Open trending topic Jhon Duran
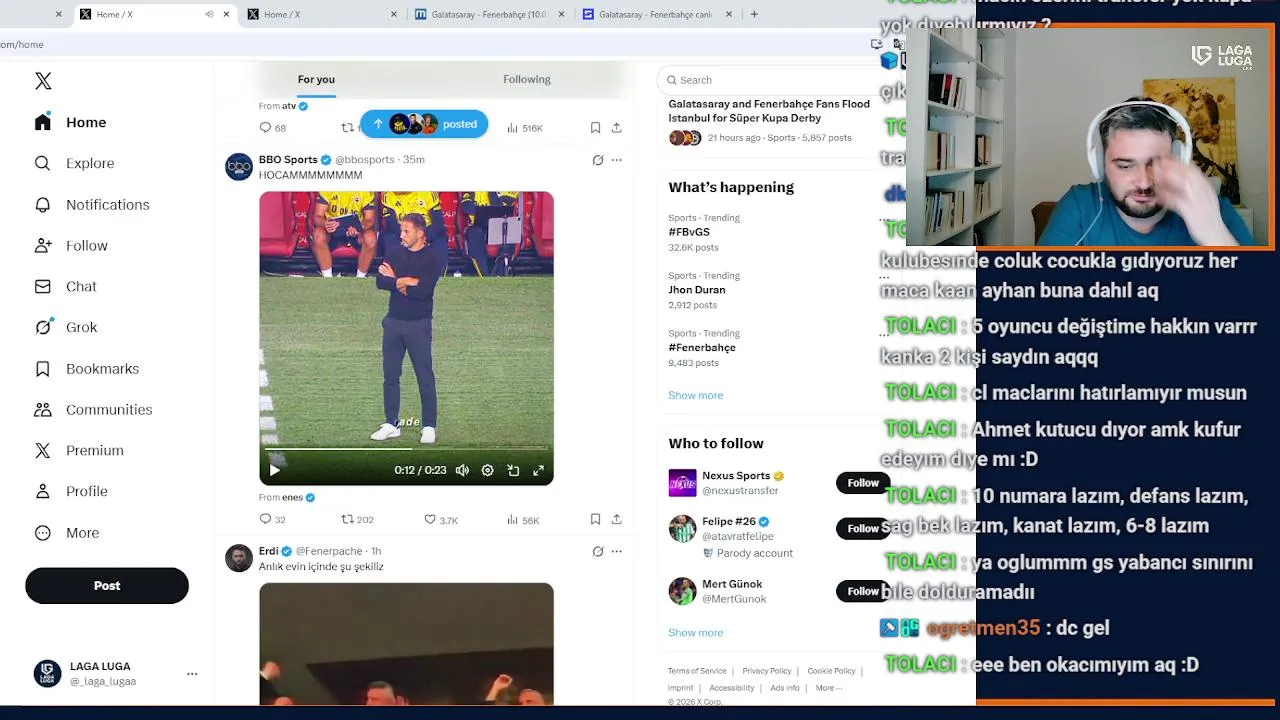This screenshot has height=720, width=1280. point(697,290)
